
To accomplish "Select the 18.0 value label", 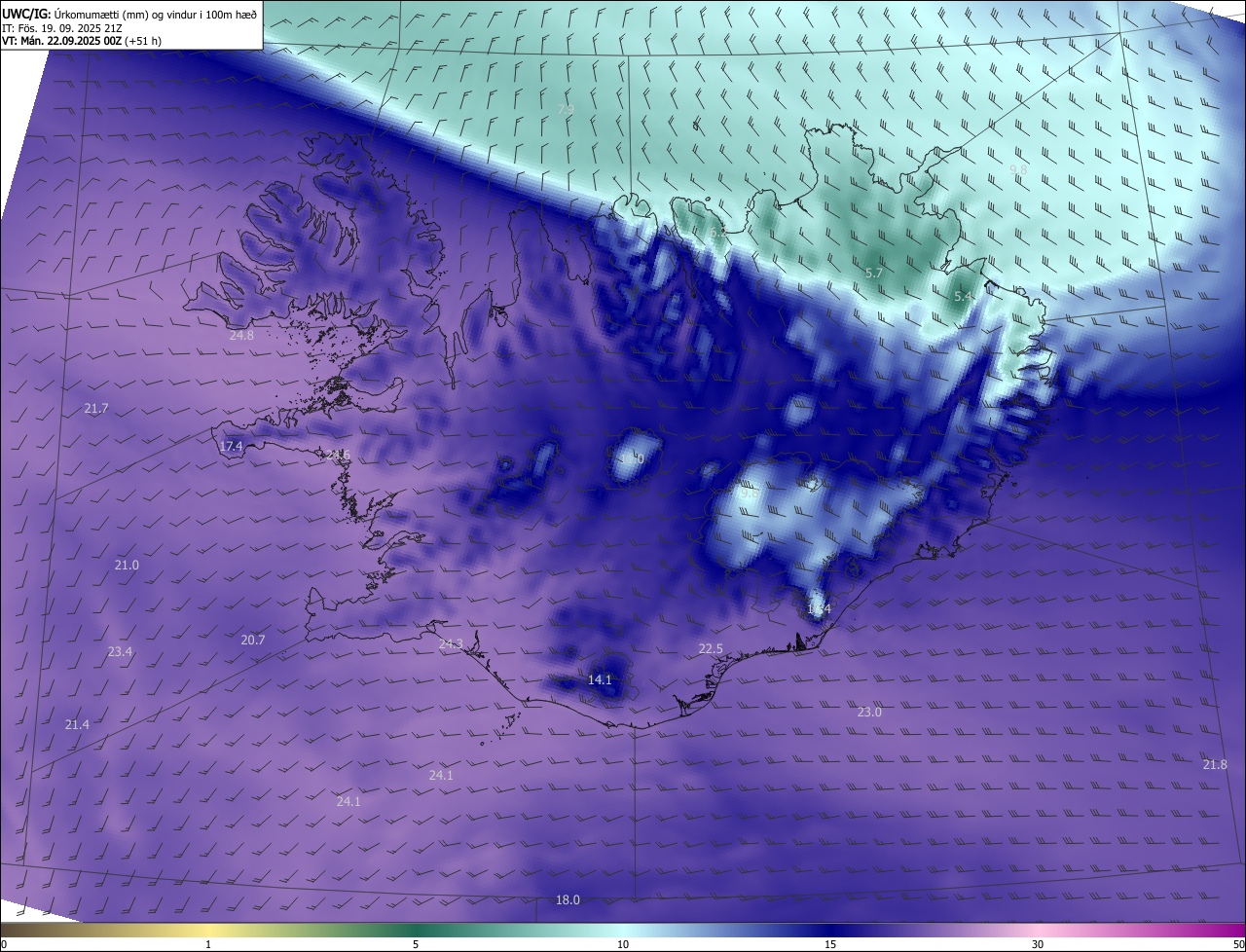I will (x=568, y=900).
